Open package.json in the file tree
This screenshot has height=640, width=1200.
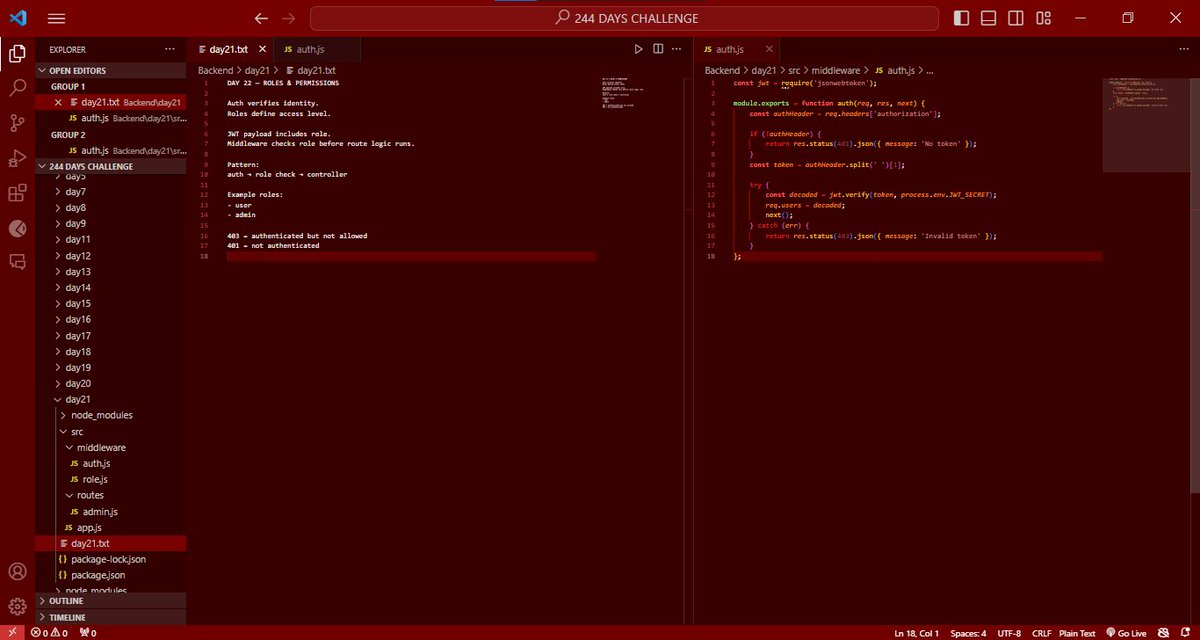[111, 575]
